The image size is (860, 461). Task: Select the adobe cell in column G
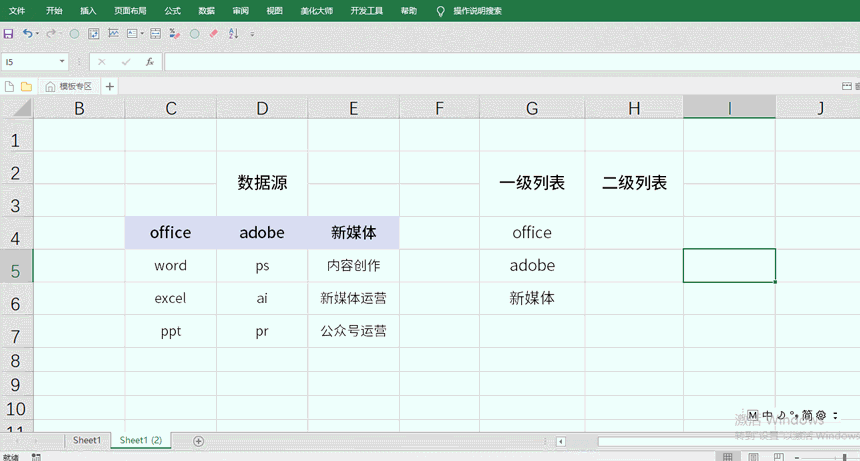click(x=532, y=266)
